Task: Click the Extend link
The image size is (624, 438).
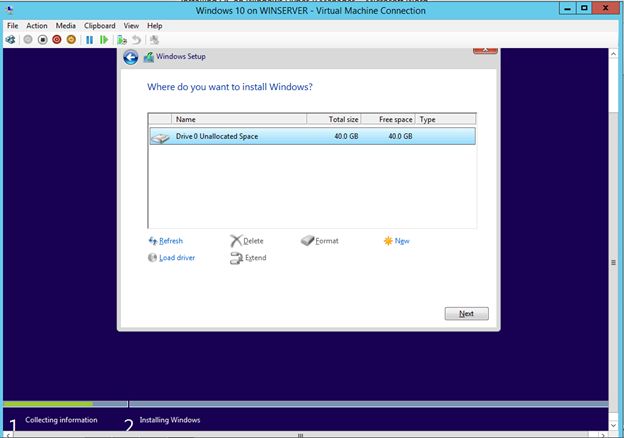Action: click(255, 257)
